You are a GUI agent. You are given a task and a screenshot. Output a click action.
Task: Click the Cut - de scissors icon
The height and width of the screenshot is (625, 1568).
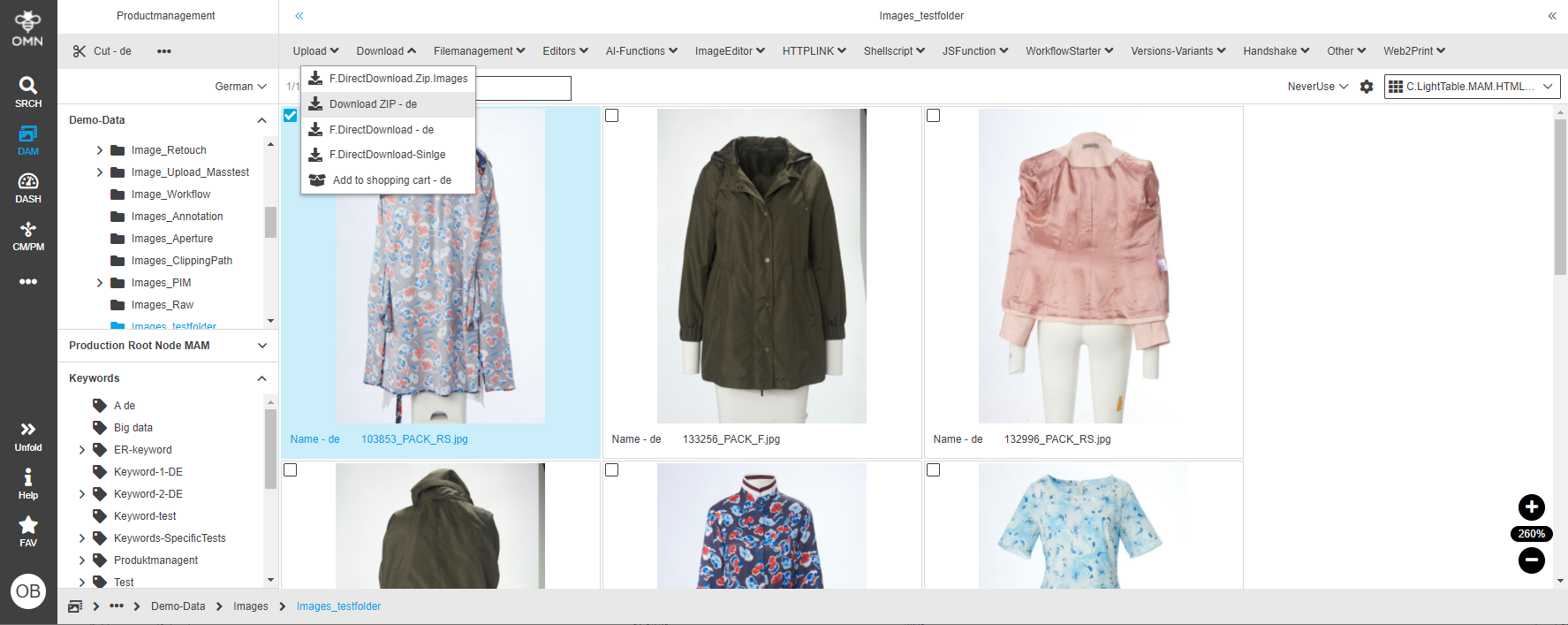coord(80,51)
